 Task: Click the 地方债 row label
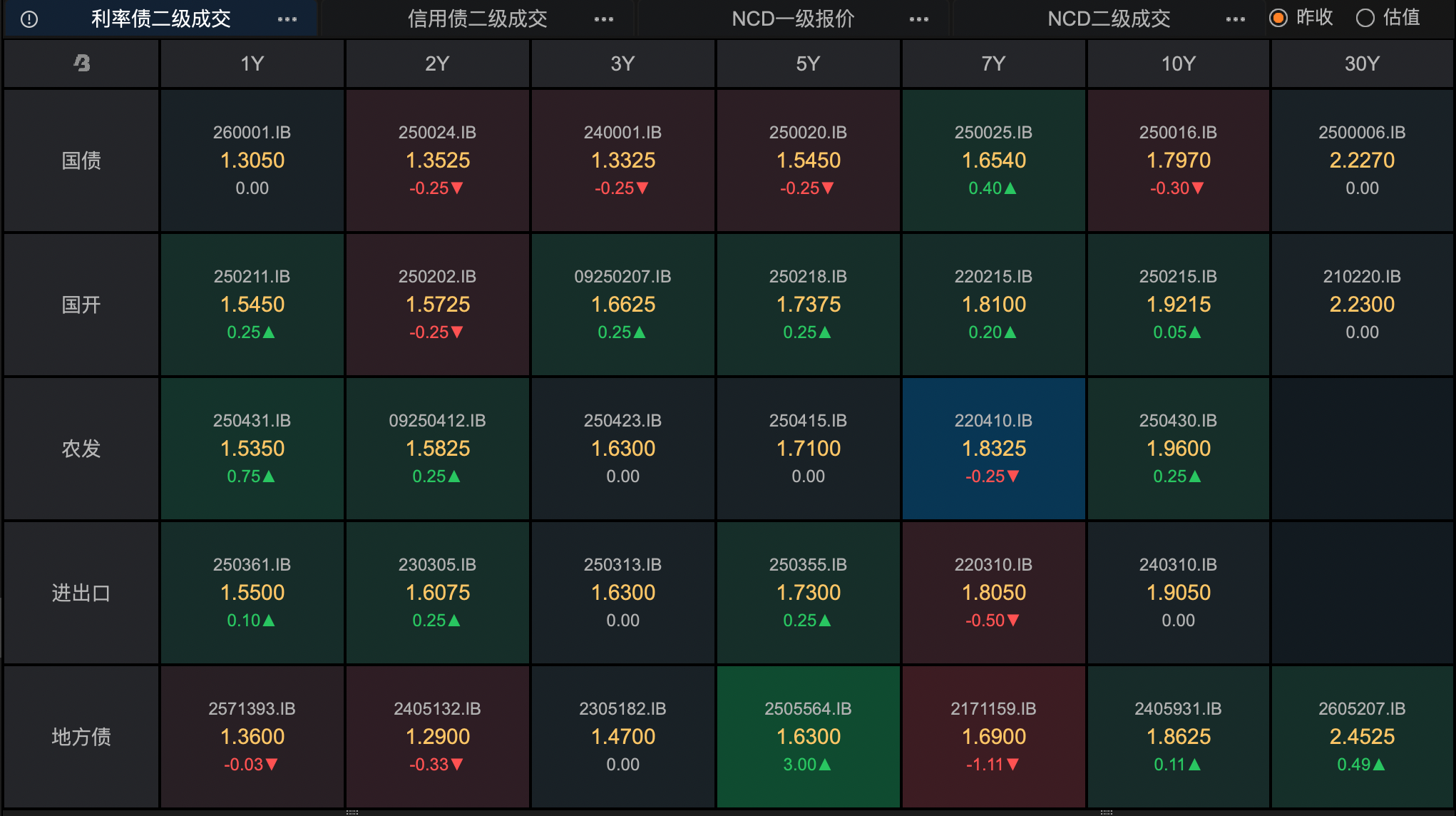81,736
